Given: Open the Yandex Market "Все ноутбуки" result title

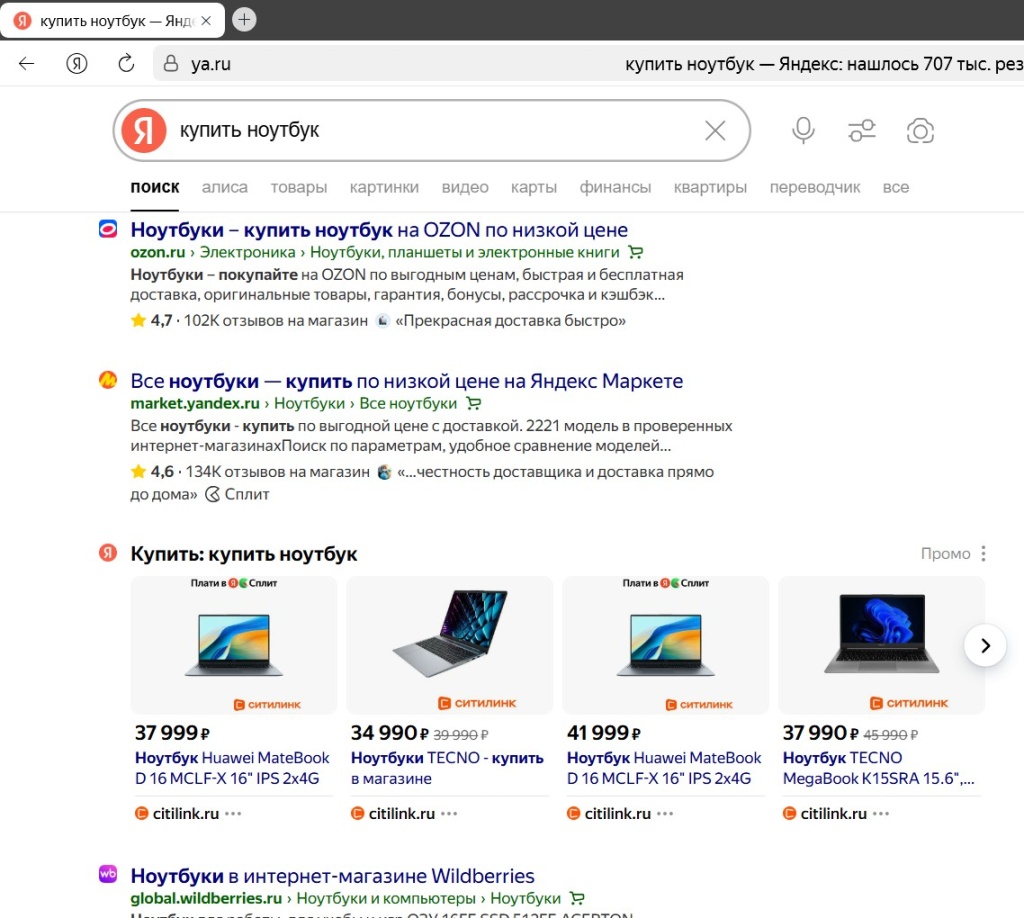Looking at the screenshot, I should click(406, 381).
